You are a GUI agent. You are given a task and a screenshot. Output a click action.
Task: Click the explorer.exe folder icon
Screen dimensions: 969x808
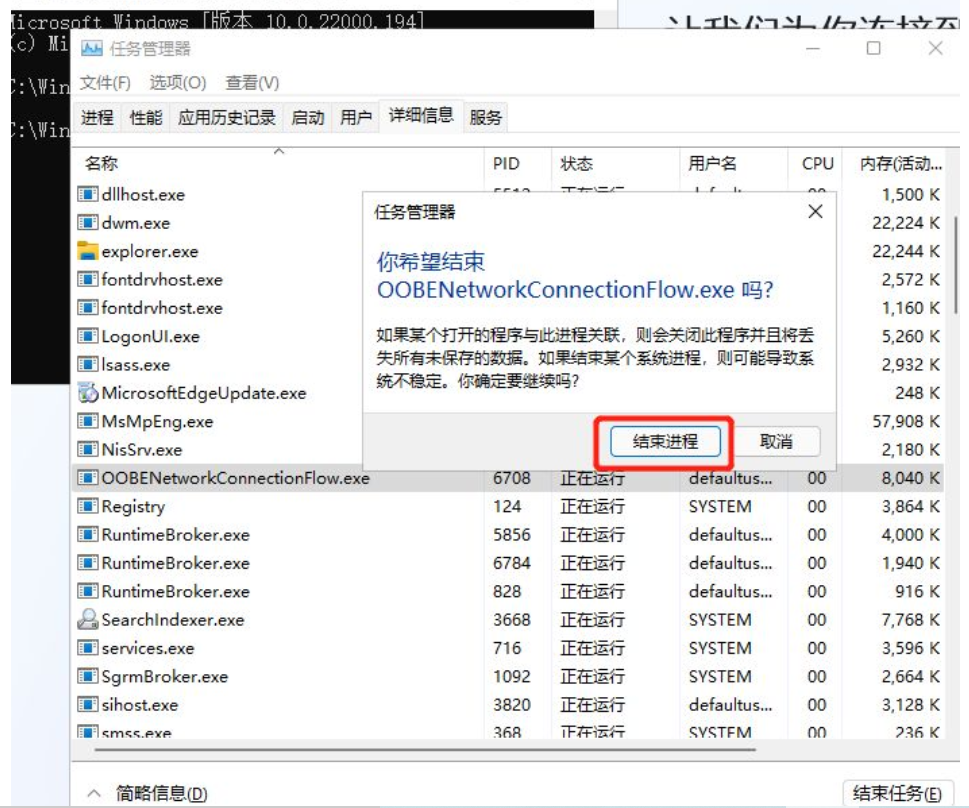click(88, 251)
